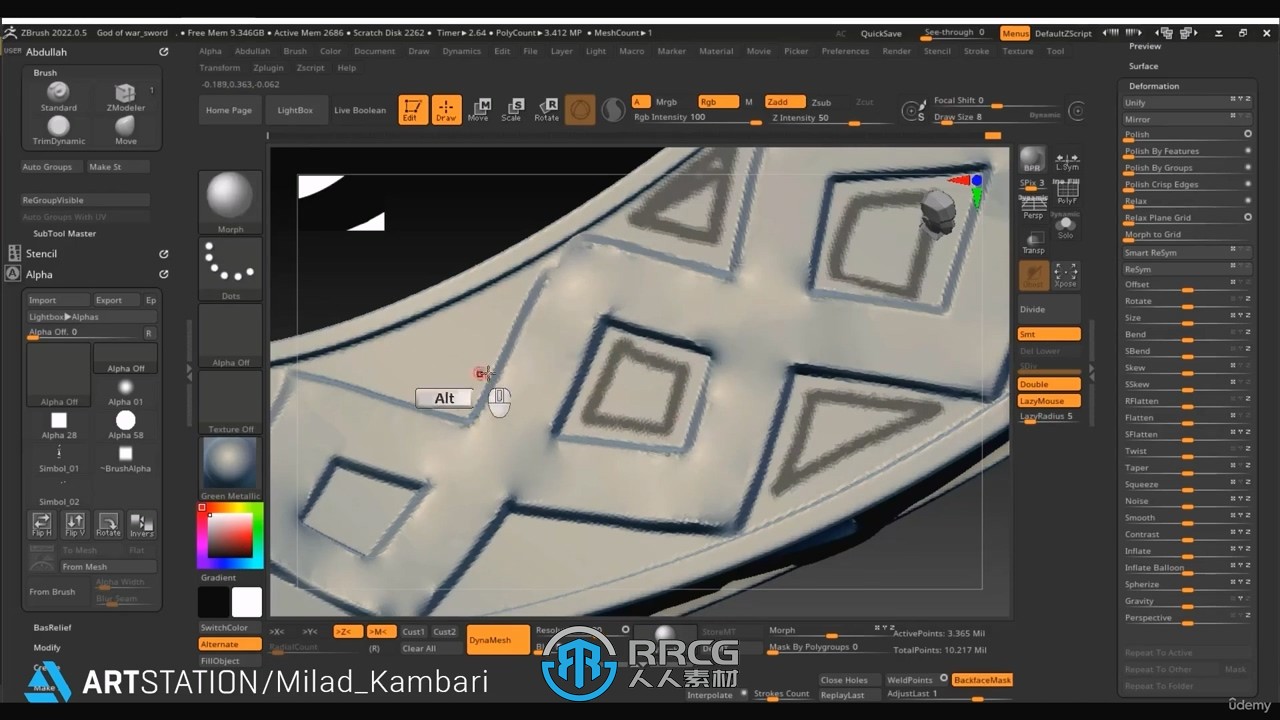Toggle Live Boolean mode
This screenshot has height=720, width=1280.
(360, 110)
